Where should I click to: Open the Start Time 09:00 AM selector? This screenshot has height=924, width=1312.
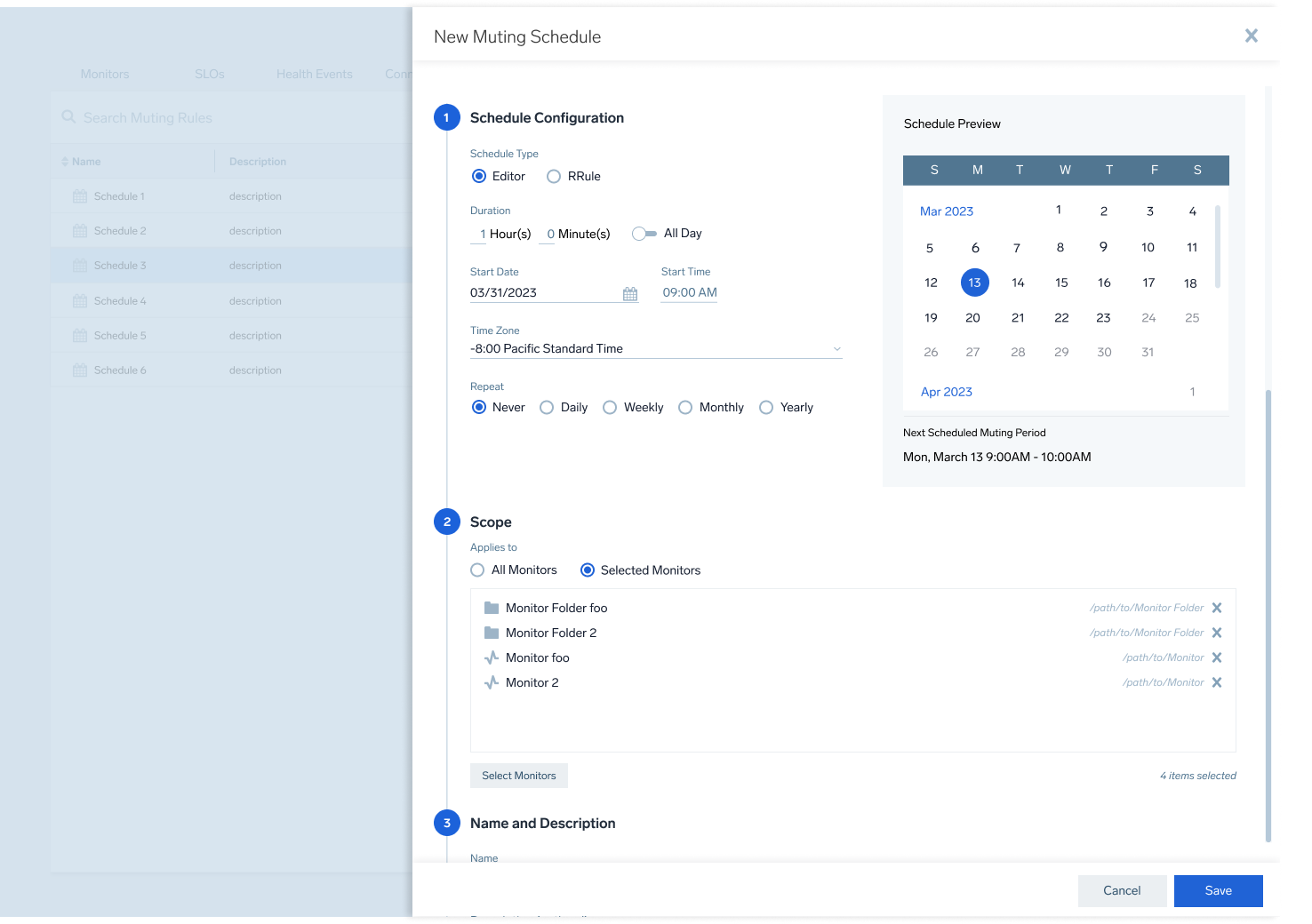point(689,293)
